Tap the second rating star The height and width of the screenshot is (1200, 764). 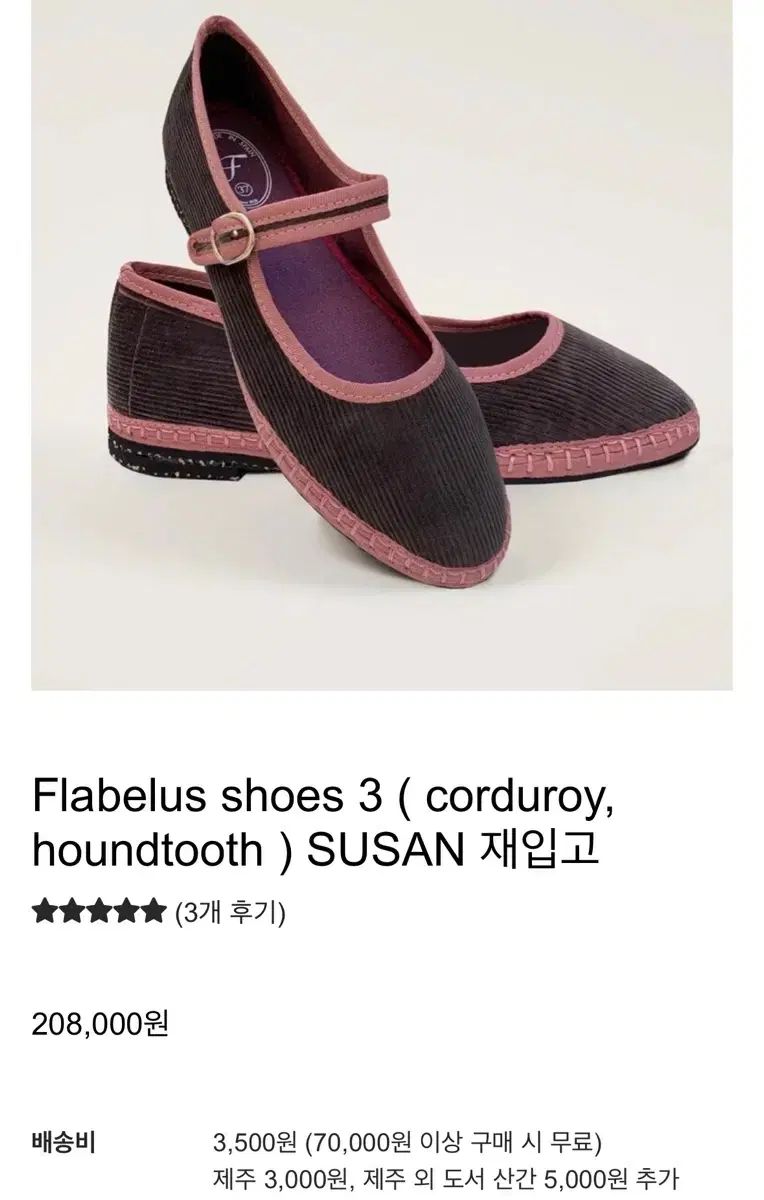click(71, 911)
